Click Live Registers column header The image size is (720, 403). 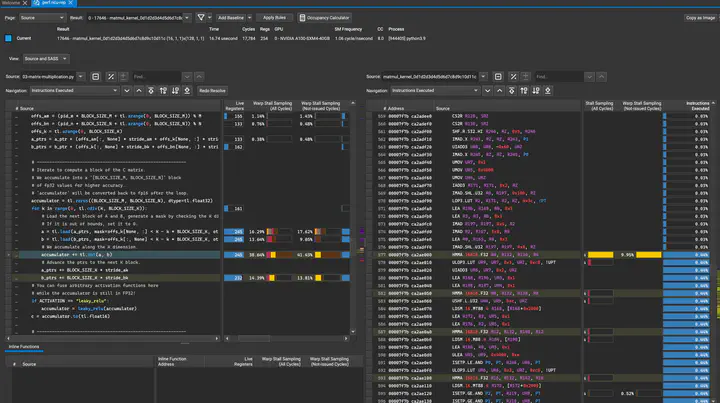click(x=234, y=106)
